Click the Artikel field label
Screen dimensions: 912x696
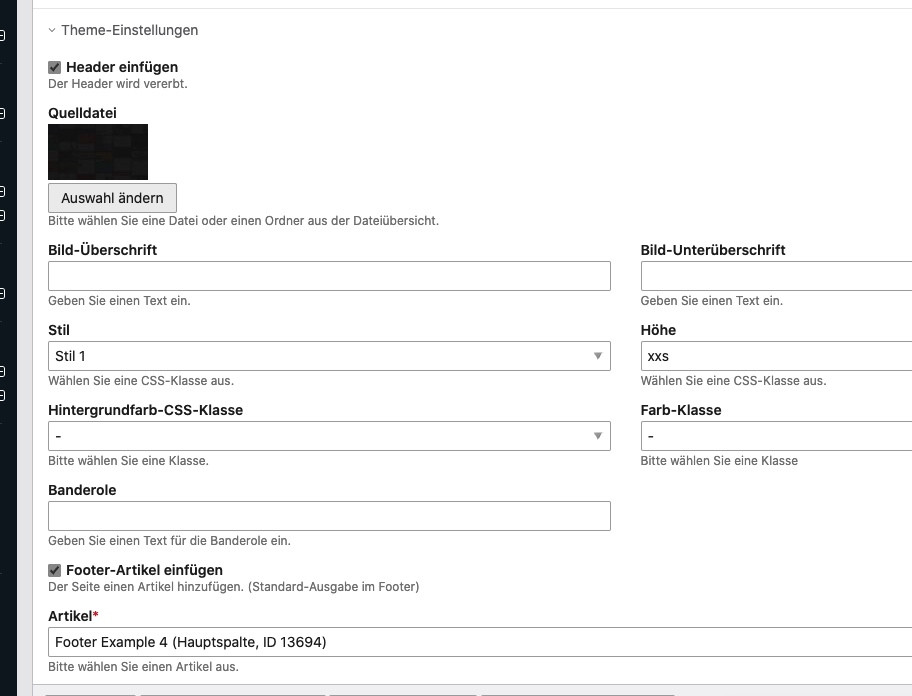[x=72, y=616]
